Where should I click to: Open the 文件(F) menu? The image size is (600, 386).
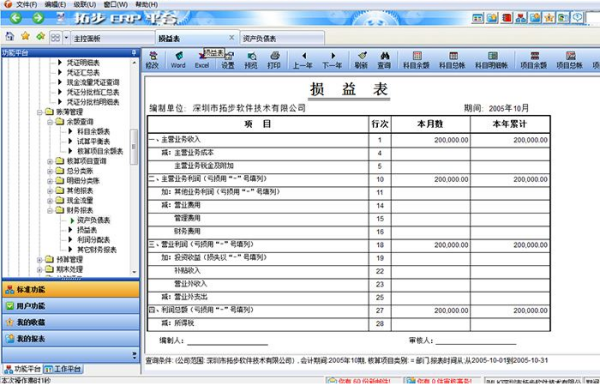coord(26,5)
